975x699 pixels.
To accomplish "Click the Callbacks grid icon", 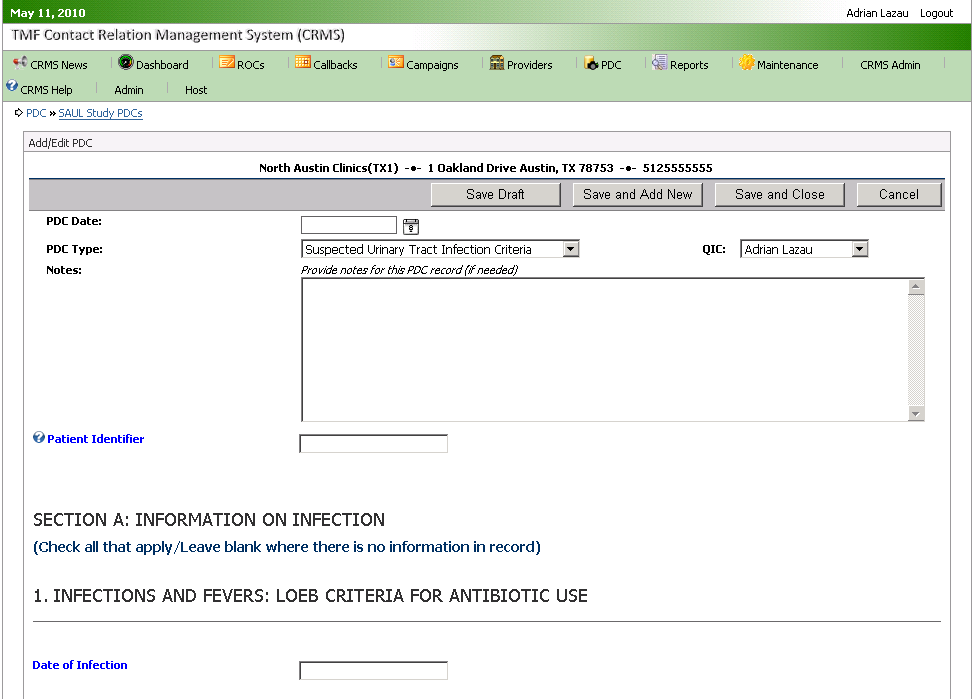I will click(303, 62).
